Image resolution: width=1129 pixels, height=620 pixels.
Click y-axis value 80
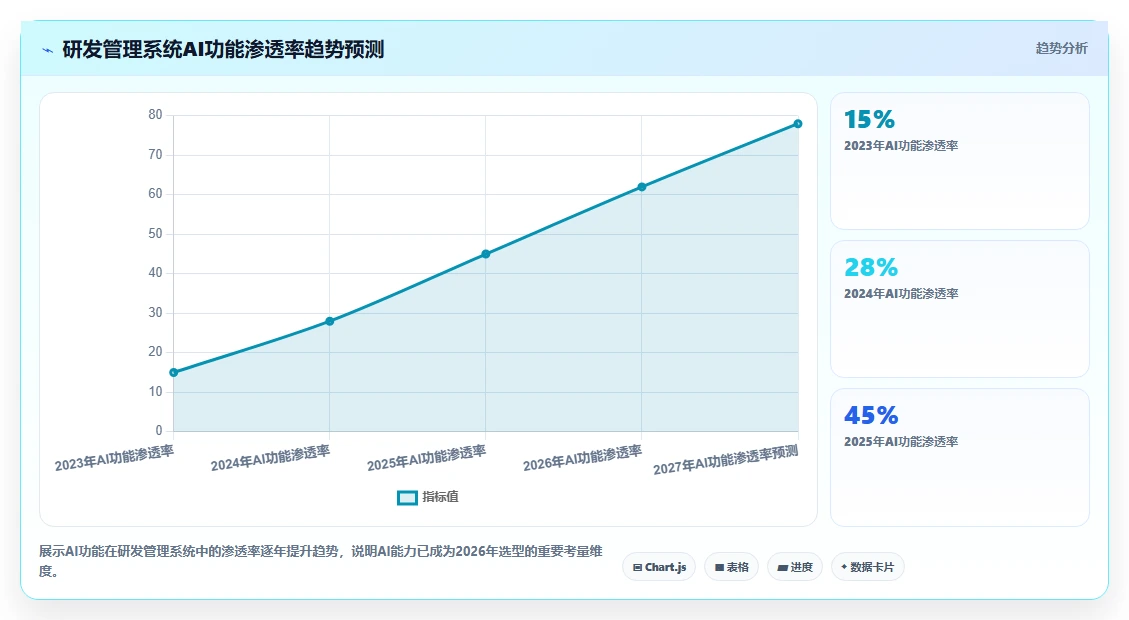[156, 115]
